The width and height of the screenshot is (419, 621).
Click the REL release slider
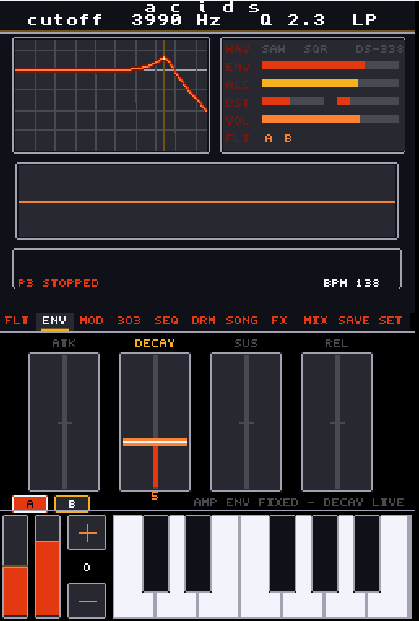[337, 422]
